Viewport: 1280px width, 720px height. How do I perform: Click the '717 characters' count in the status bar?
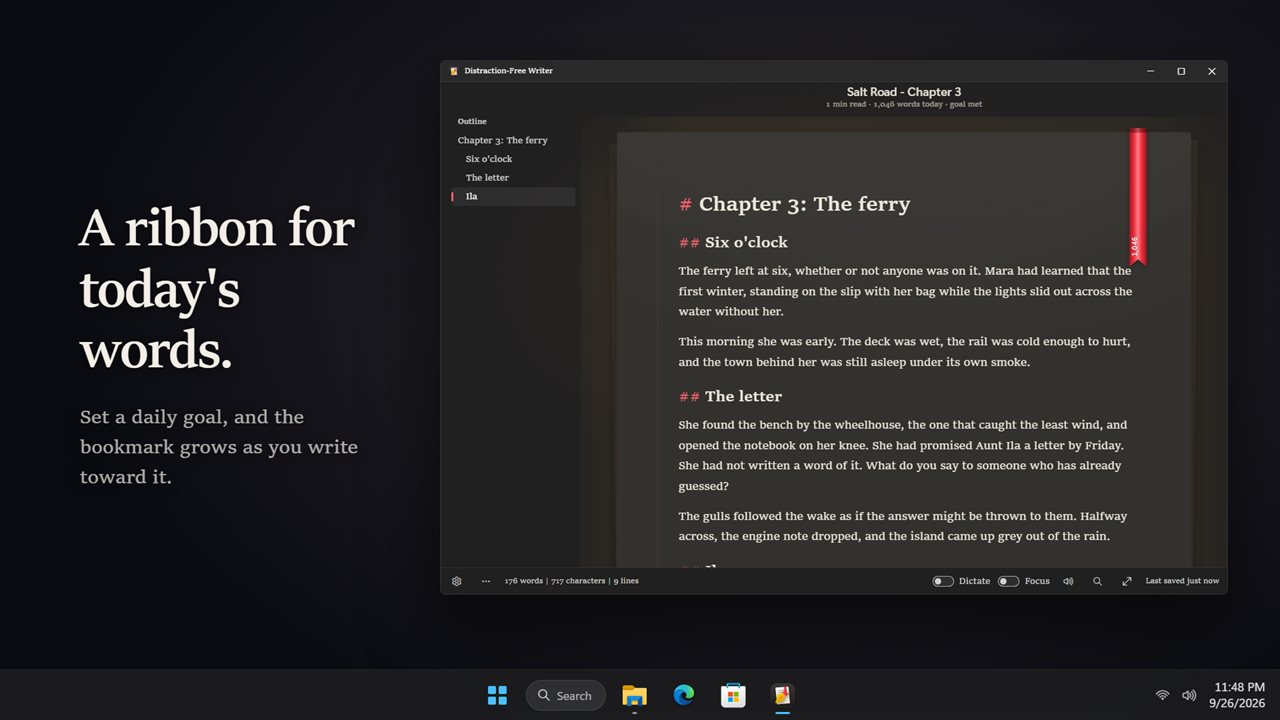578,581
